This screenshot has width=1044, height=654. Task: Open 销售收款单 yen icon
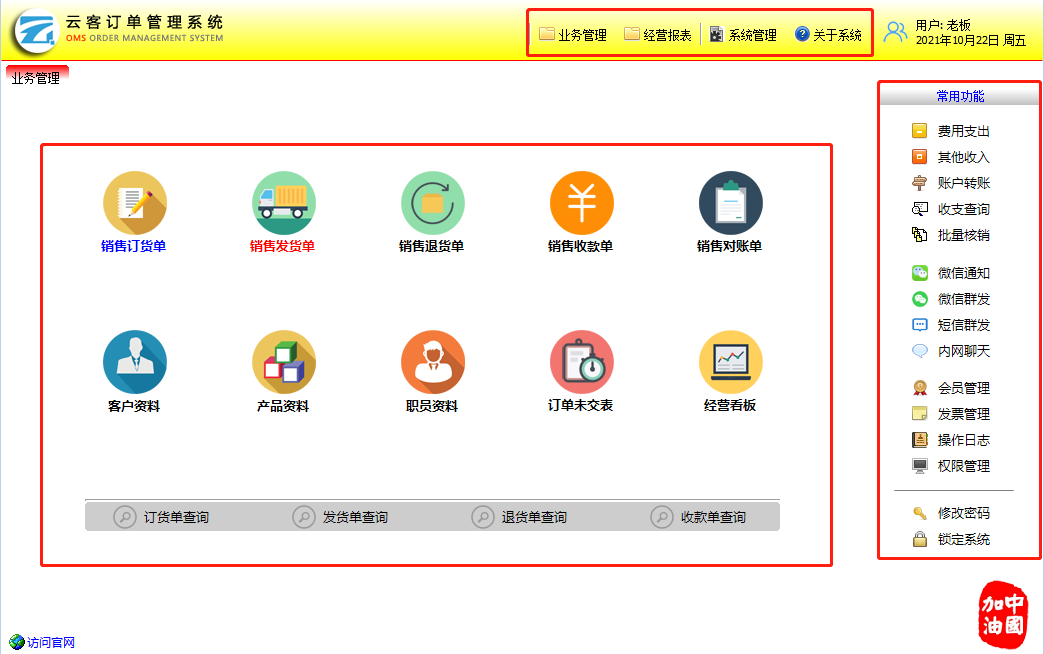[x=581, y=203]
